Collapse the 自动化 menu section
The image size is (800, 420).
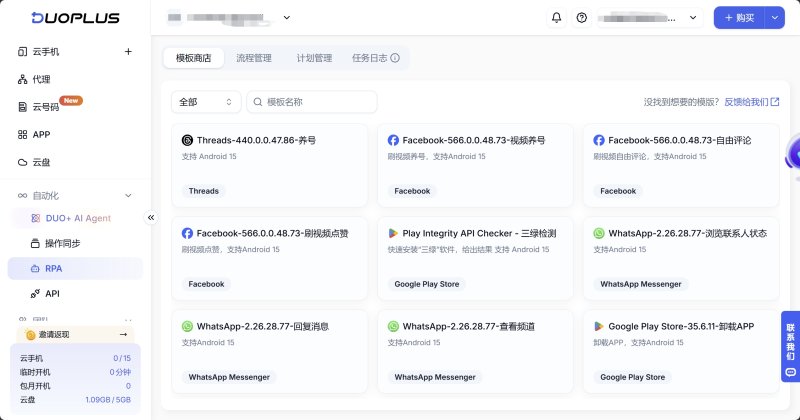pyautogui.click(x=128, y=195)
